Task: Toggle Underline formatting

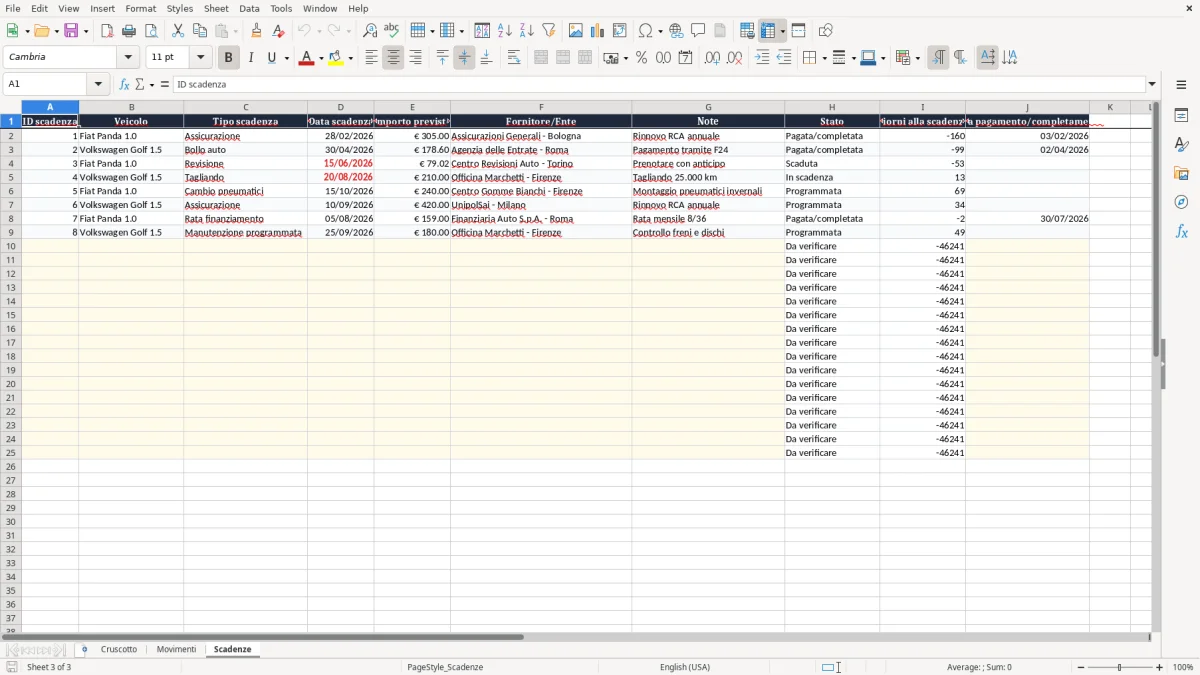Action: 271,58
